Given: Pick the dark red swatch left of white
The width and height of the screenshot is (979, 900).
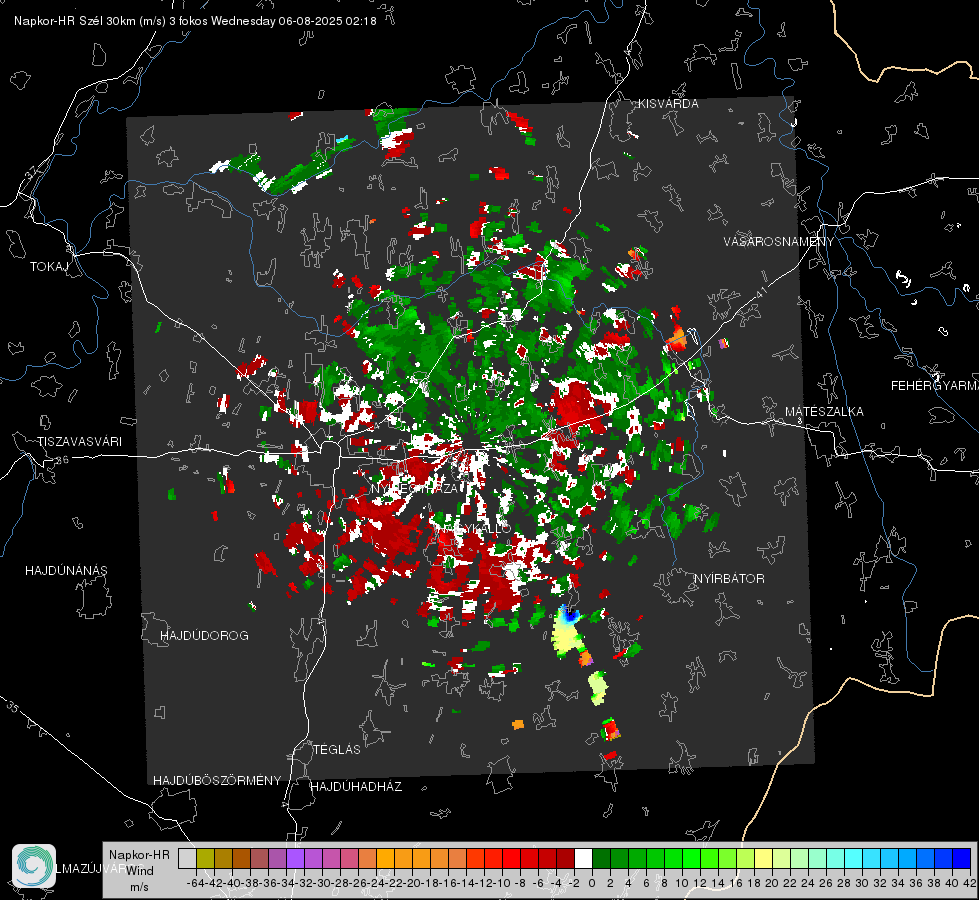Looking at the screenshot, I should point(565,858).
